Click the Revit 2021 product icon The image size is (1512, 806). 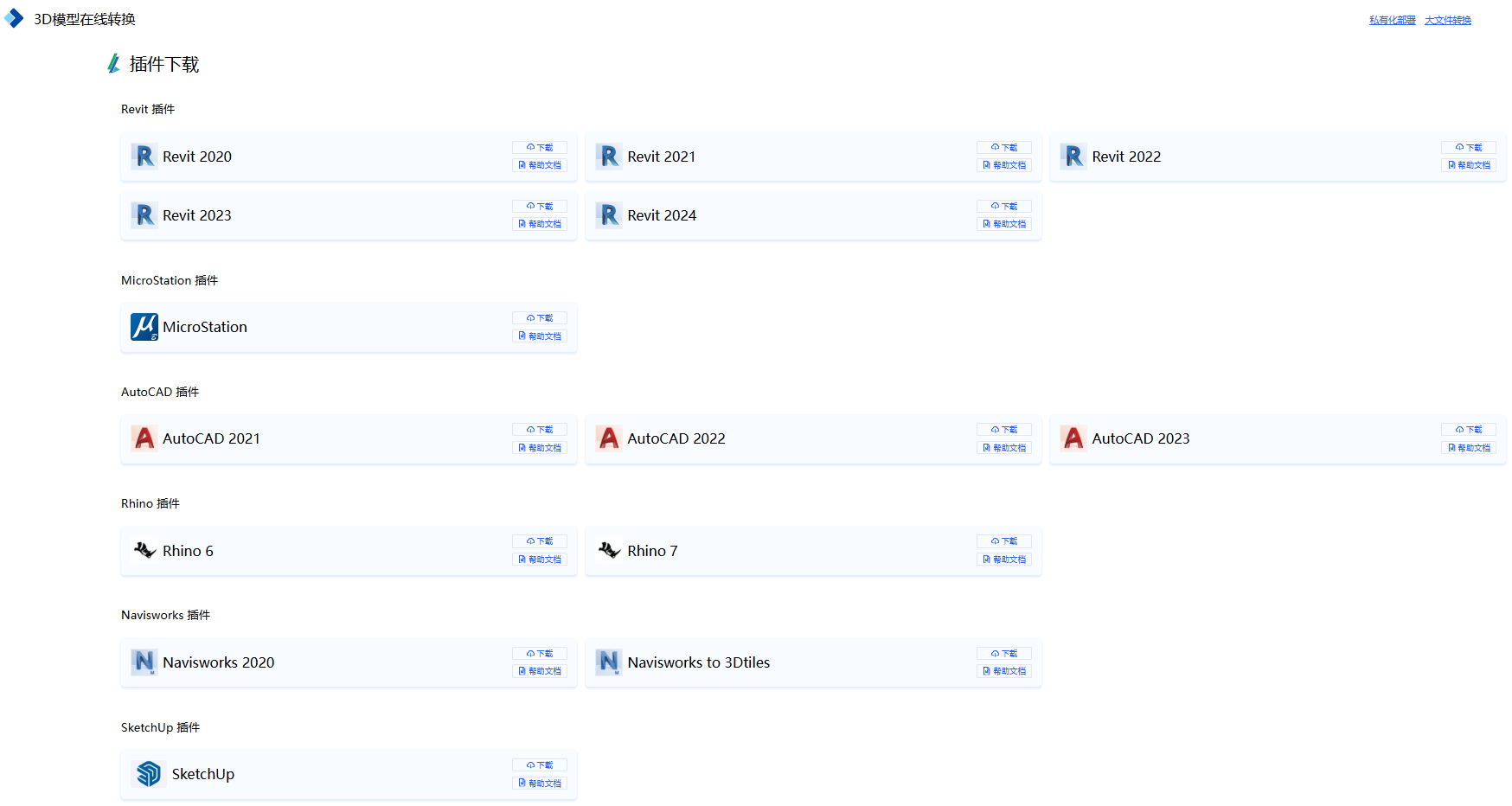pos(609,157)
